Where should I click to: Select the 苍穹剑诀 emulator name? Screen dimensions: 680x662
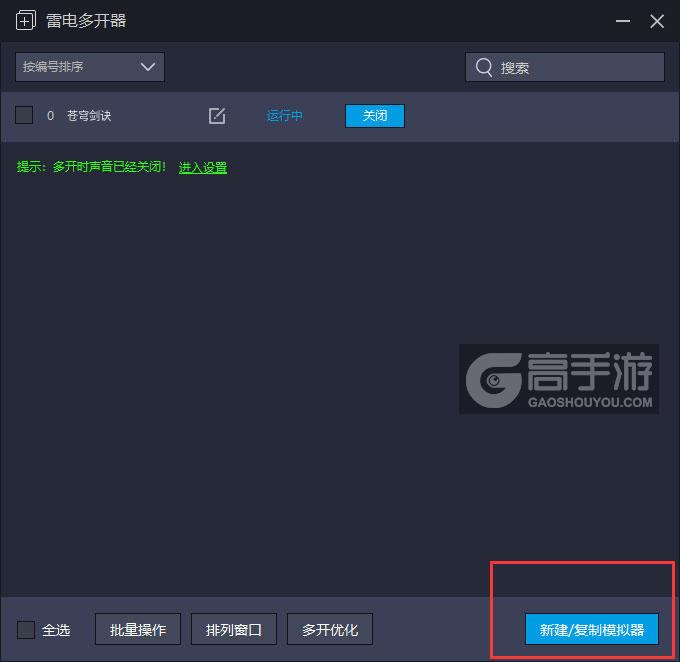click(x=89, y=116)
